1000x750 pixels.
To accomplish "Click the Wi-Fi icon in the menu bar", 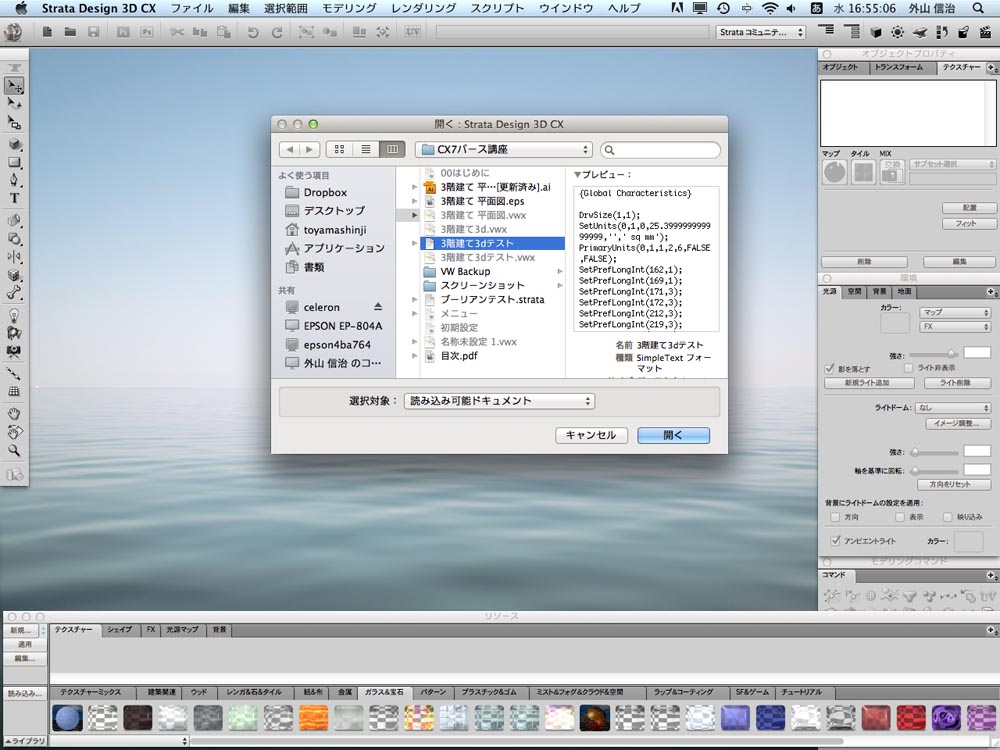I will click(770, 8).
